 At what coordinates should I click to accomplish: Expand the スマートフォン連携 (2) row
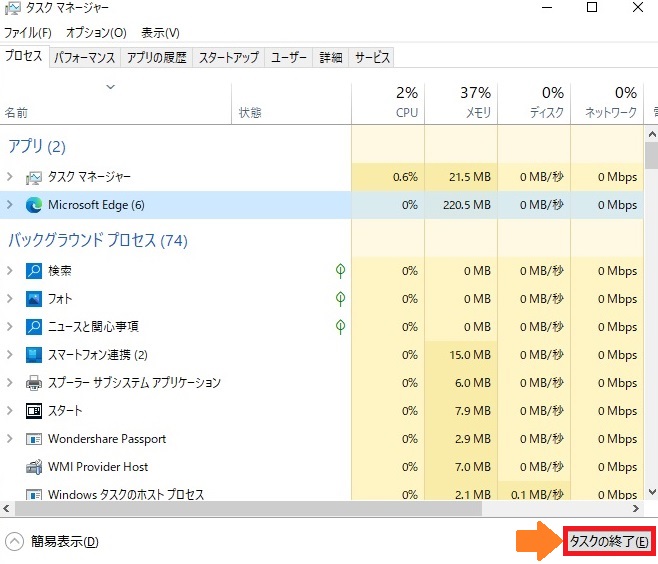pos(10,355)
